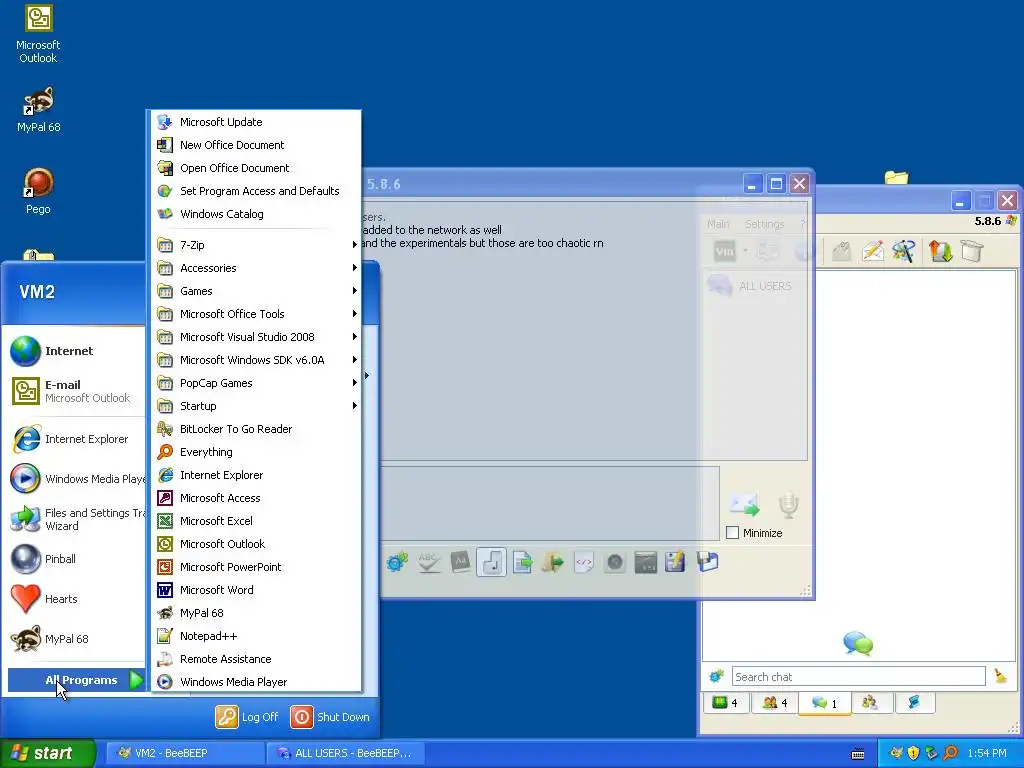Click gear icon beside Search chat

(x=716, y=676)
